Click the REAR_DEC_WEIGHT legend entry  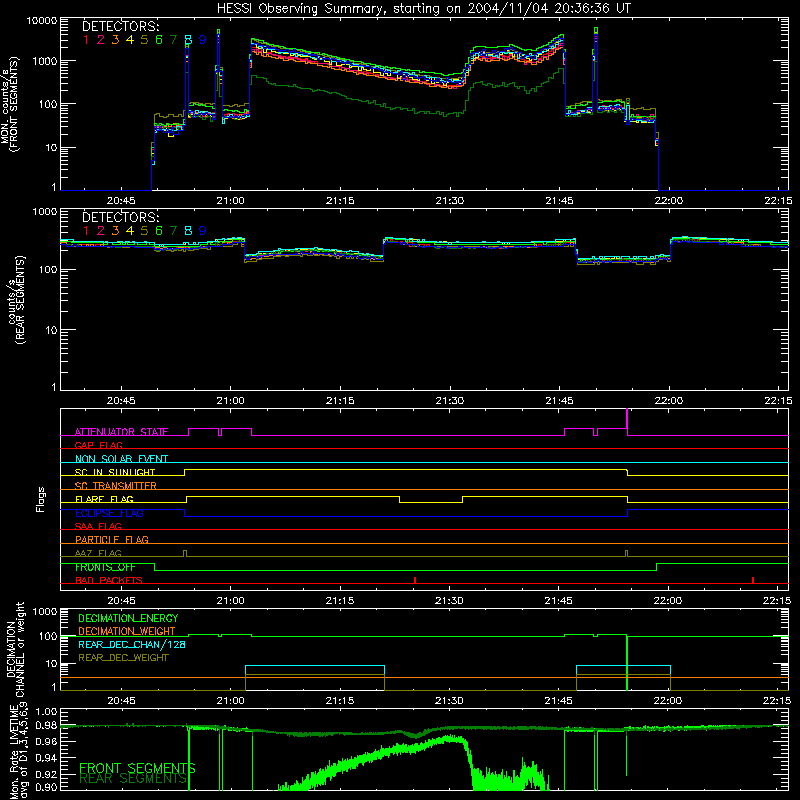[x=123, y=658]
